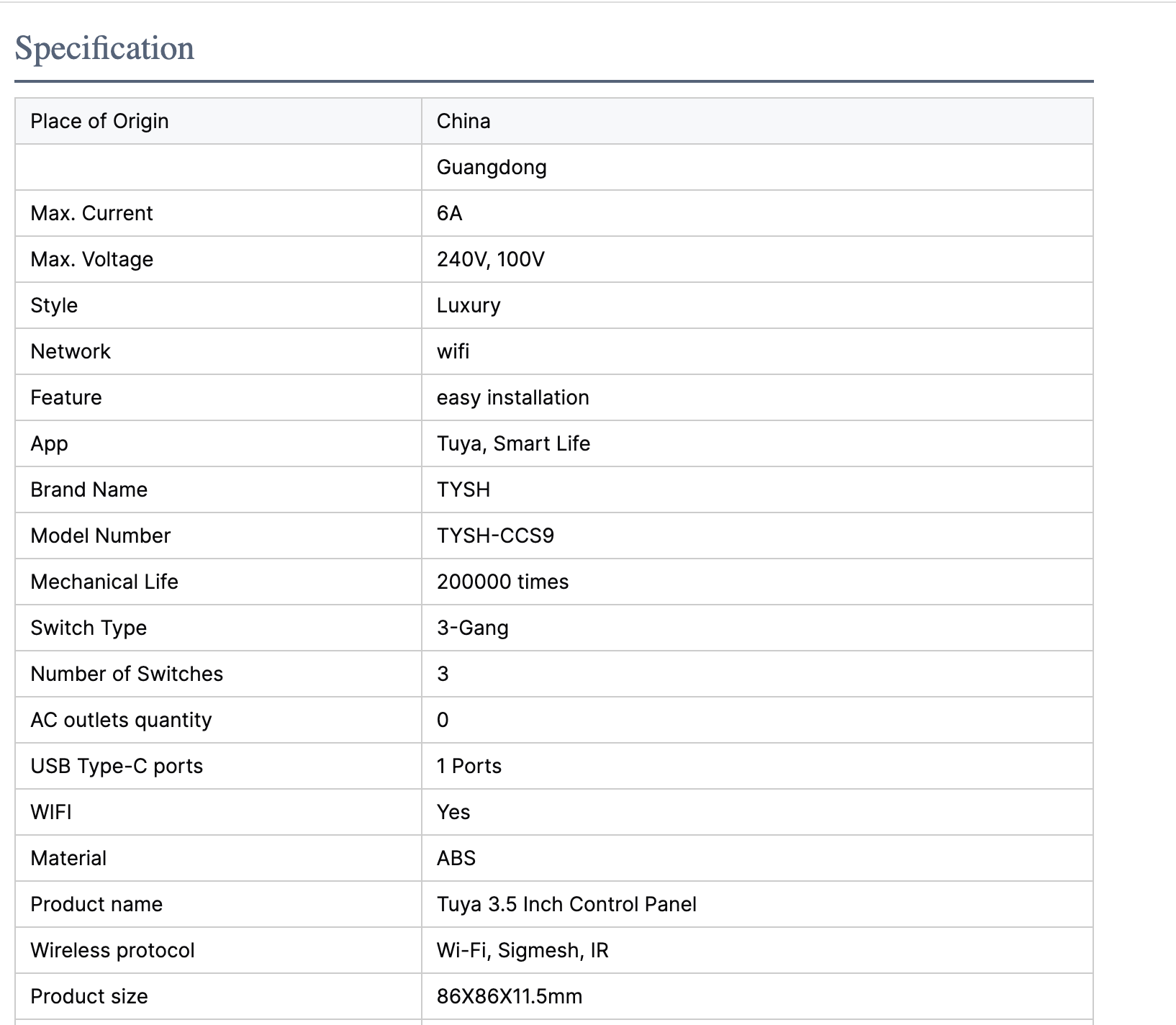The image size is (1176, 1025).
Task: Click the easy installation feature value
Action: (512, 397)
